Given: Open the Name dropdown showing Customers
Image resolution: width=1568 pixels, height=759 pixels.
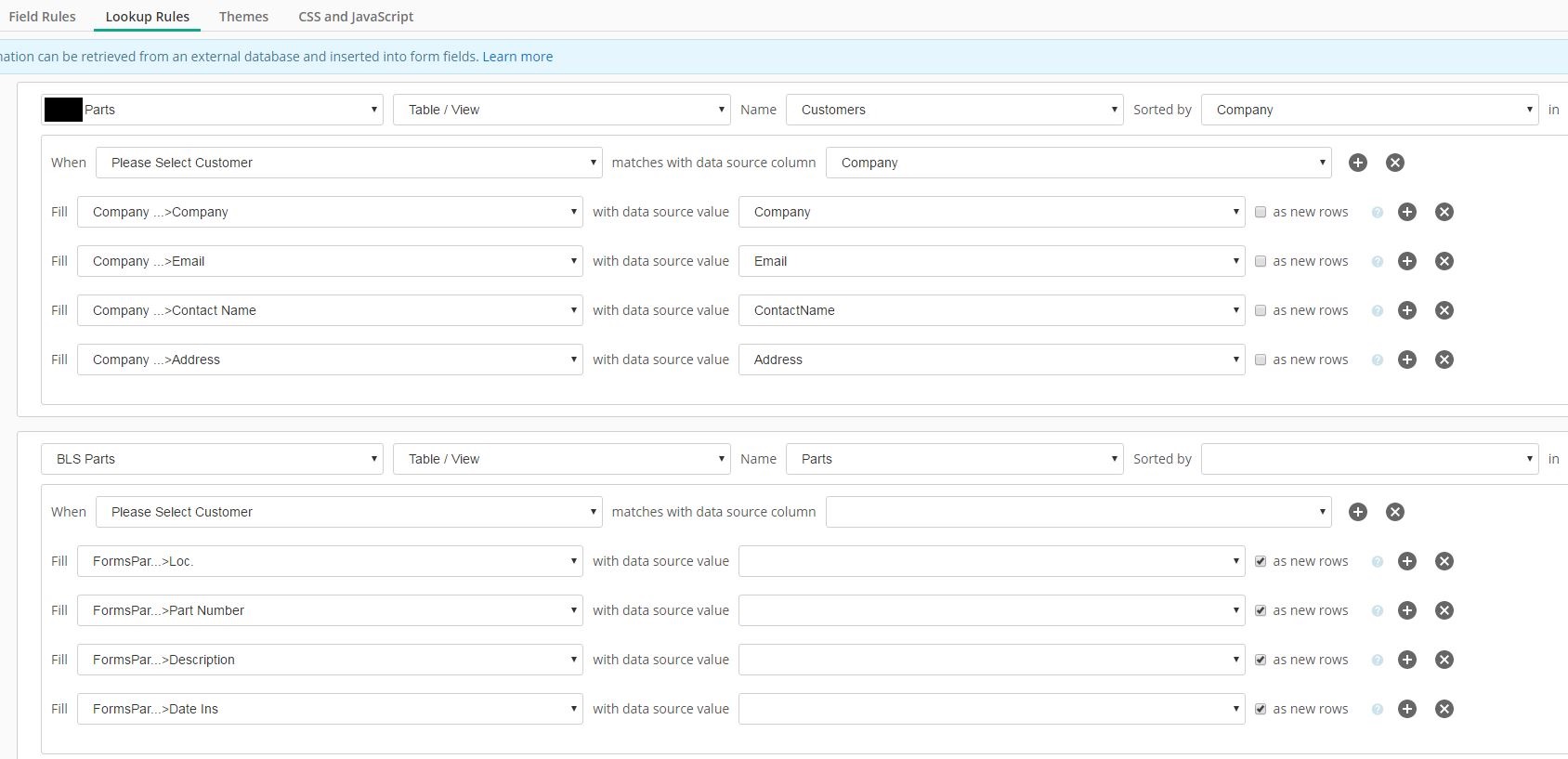Looking at the screenshot, I should pos(954,110).
